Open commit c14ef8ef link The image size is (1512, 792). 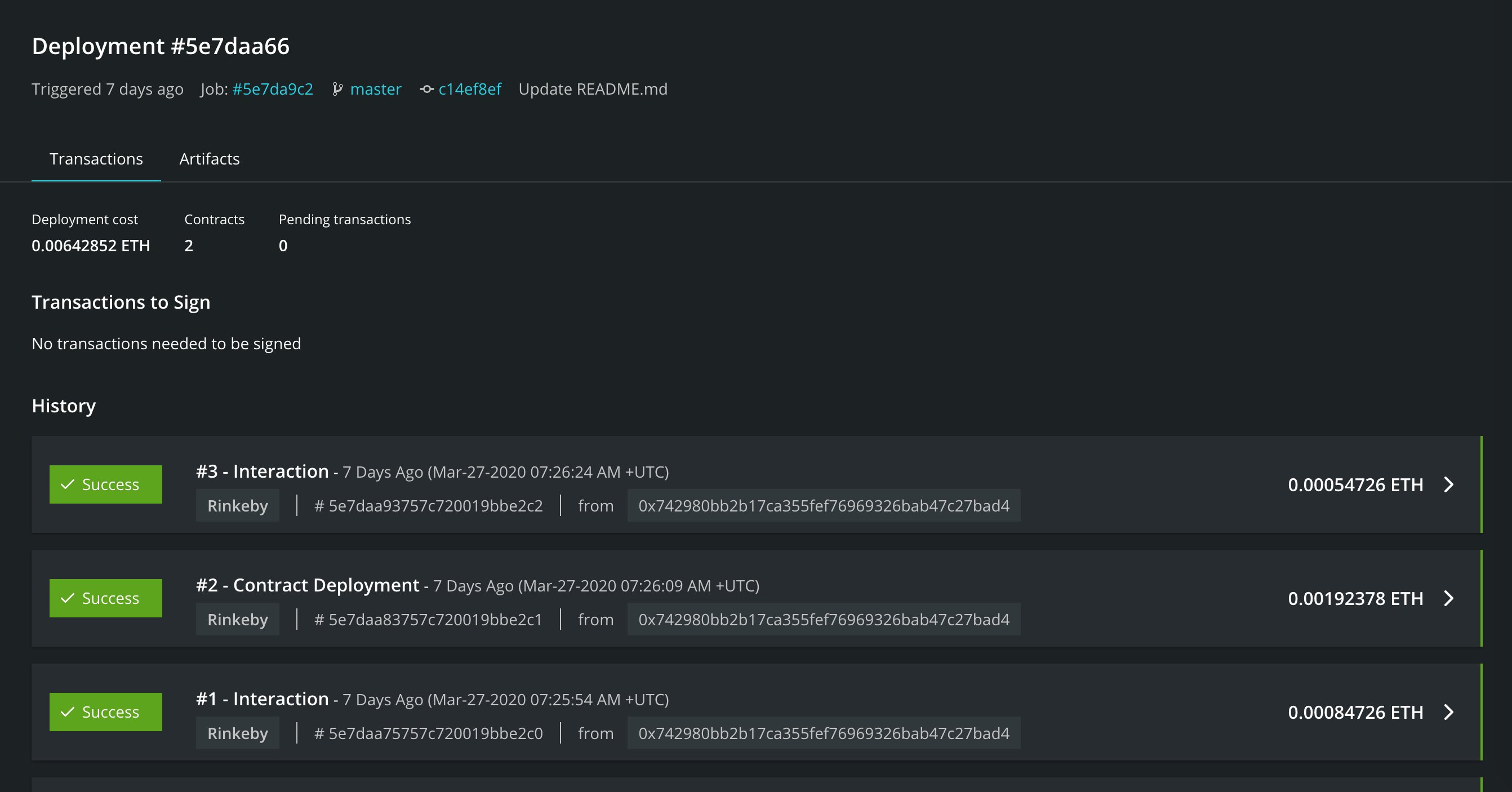point(470,89)
